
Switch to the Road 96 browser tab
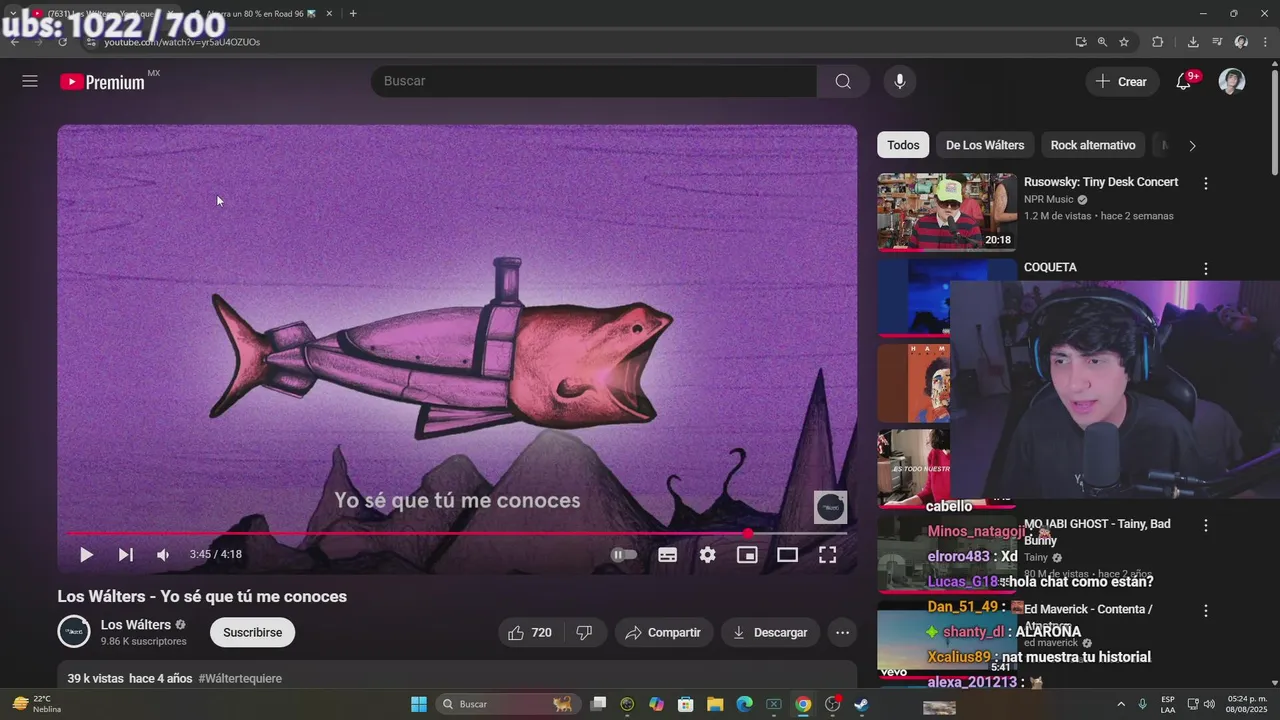(262, 13)
